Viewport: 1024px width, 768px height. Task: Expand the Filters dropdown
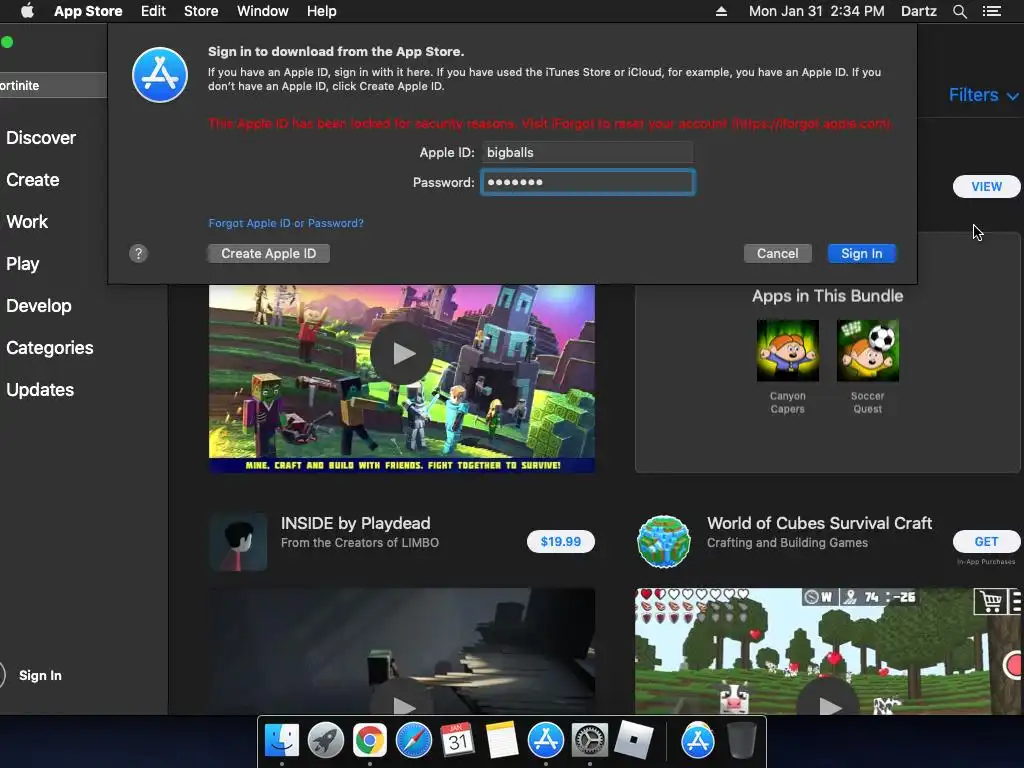click(x=984, y=95)
